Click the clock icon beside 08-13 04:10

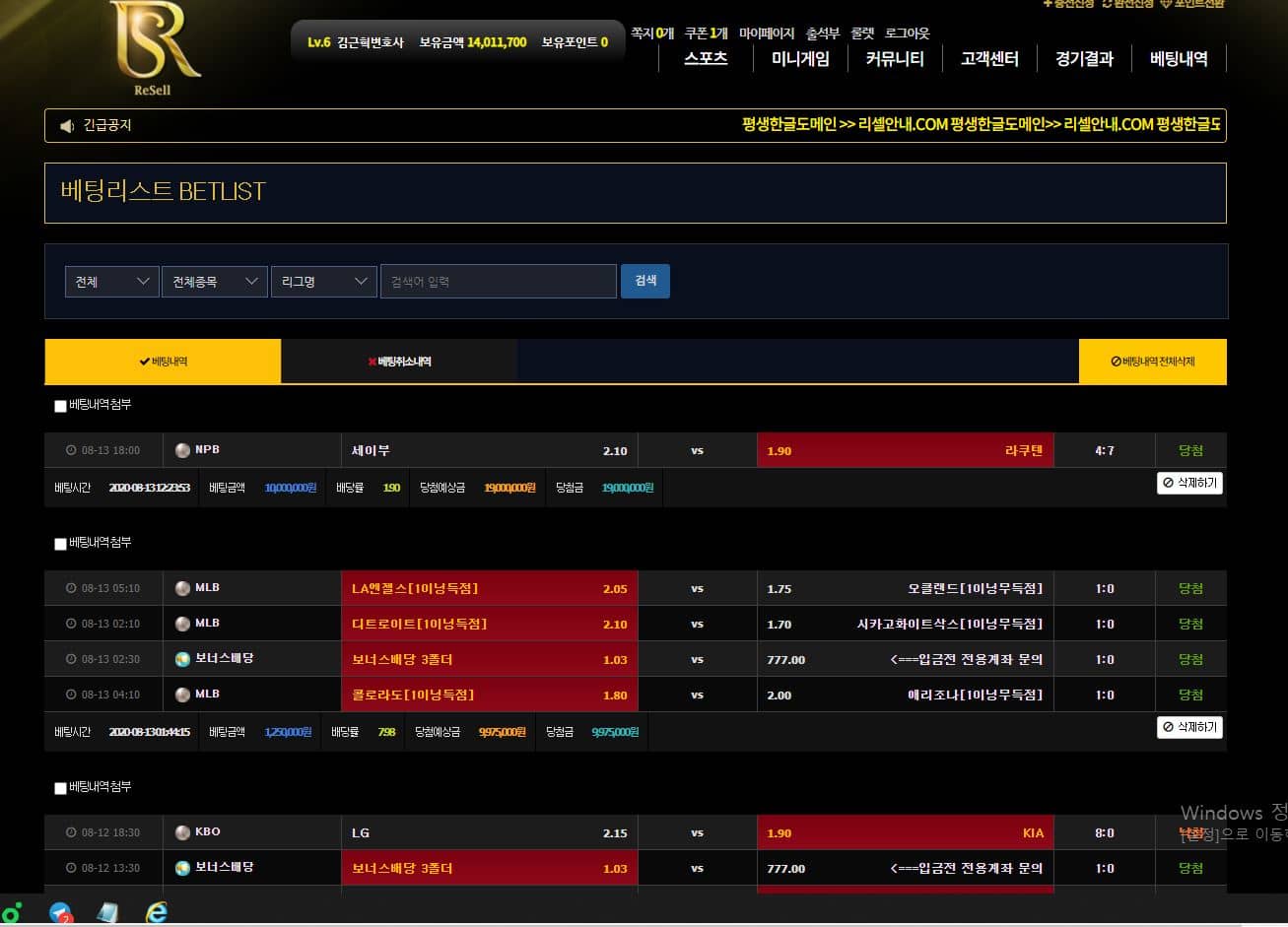pos(71,695)
